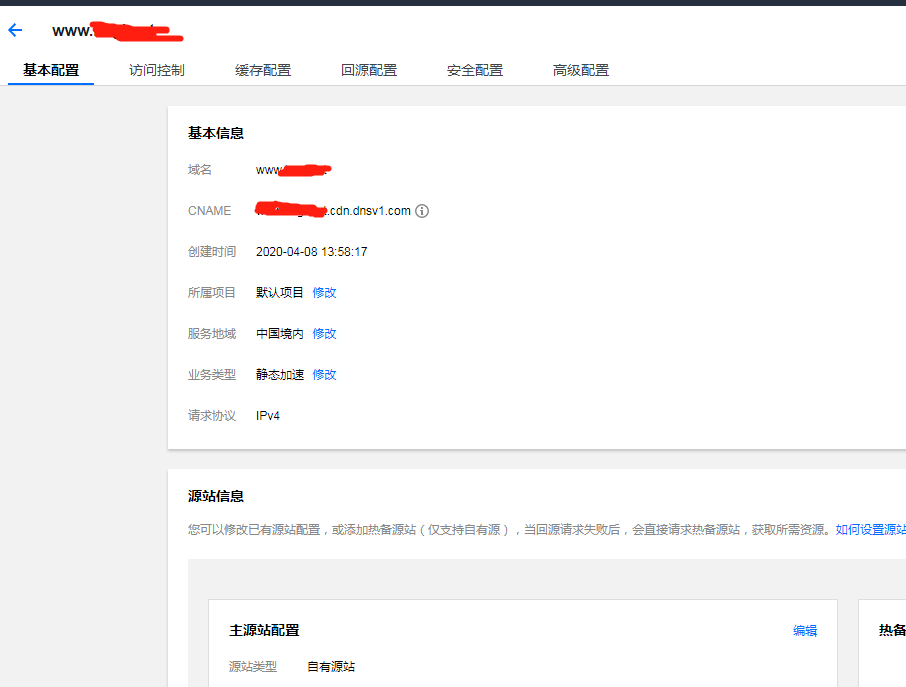Screen dimensions: 906x687
Task: Click the redacted domain title at top
Action: (x=117, y=31)
